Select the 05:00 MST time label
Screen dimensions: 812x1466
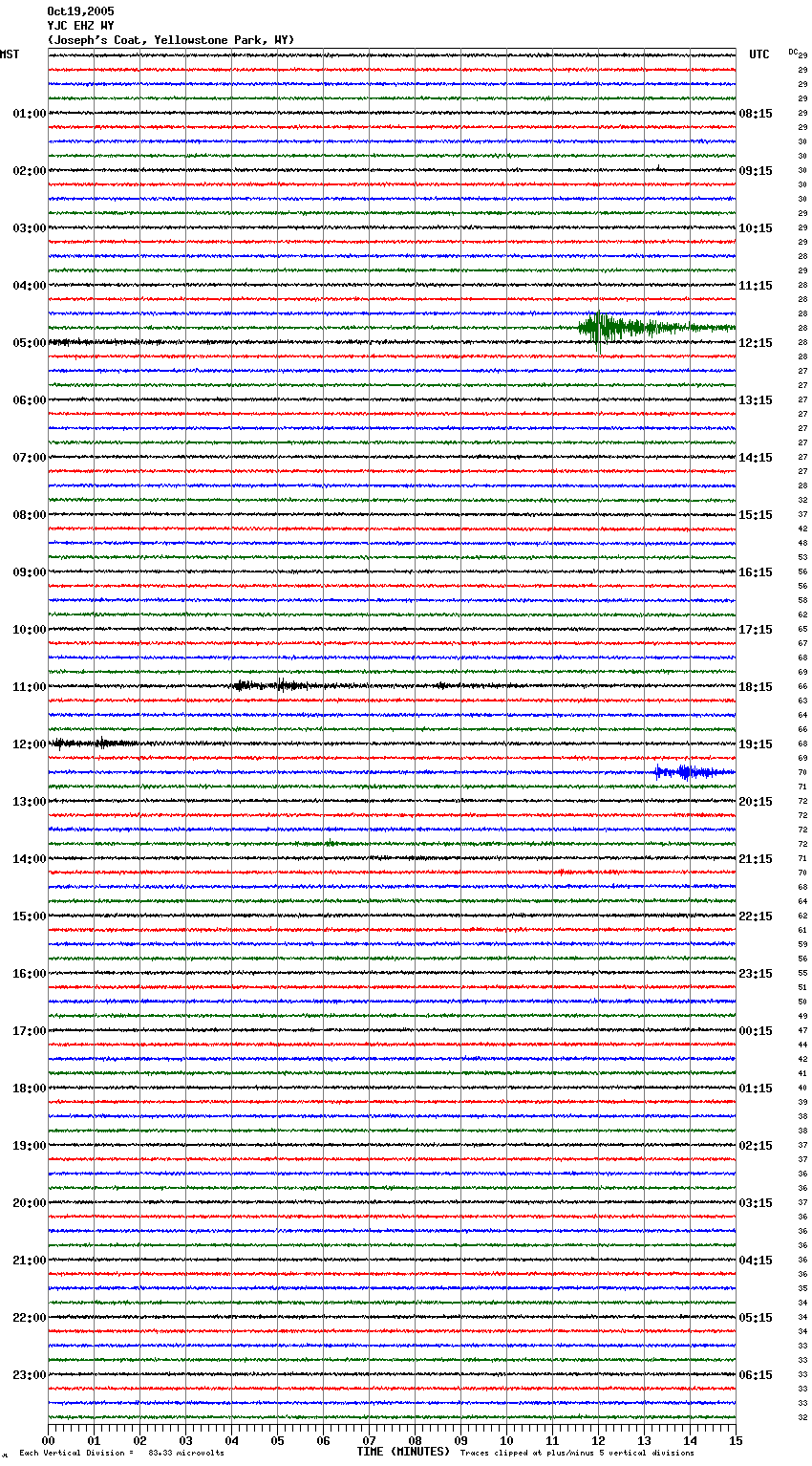tap(30, 343)
